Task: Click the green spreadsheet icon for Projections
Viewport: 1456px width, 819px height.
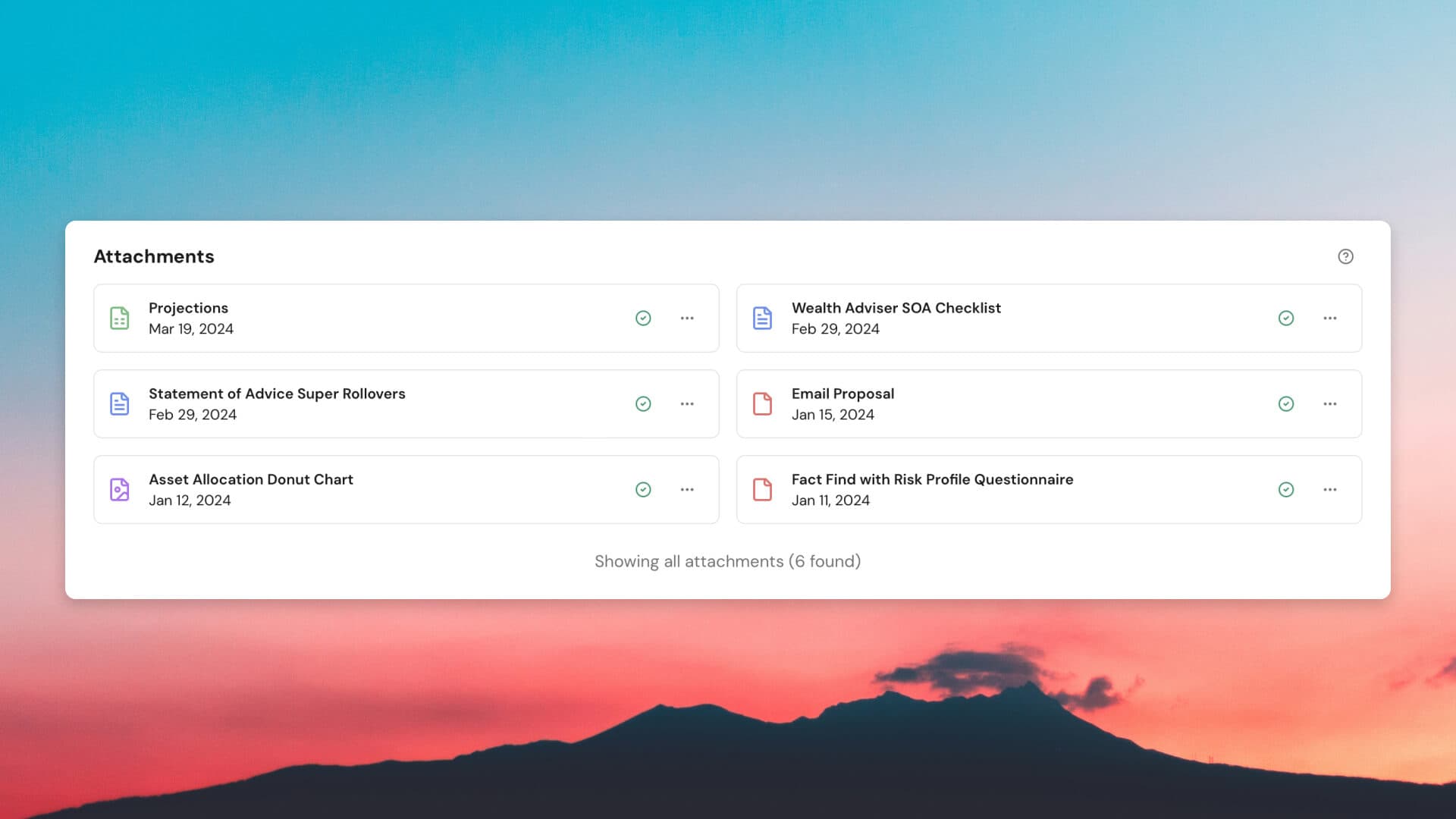Action: 120,318
